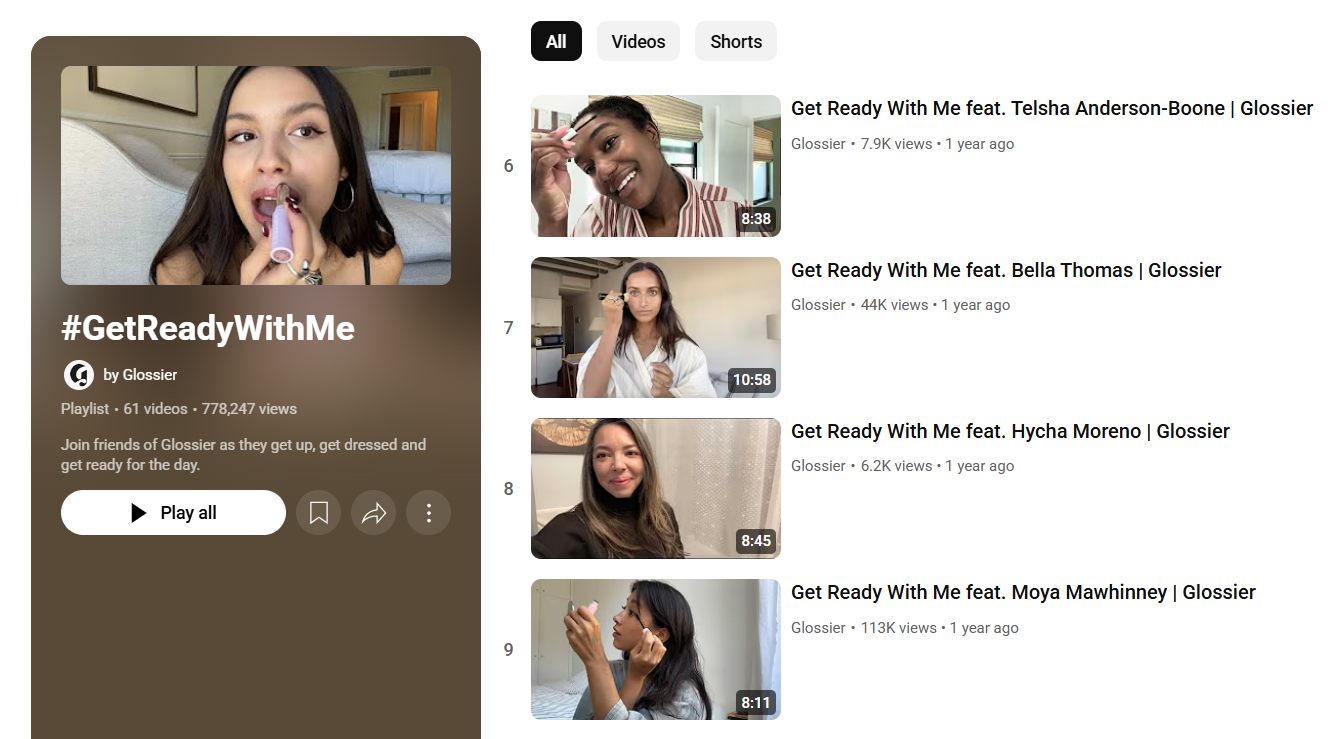Click the 'Join friends of Glossier' description text
This screenshot has height=739, width=1341.
point(243,455)
